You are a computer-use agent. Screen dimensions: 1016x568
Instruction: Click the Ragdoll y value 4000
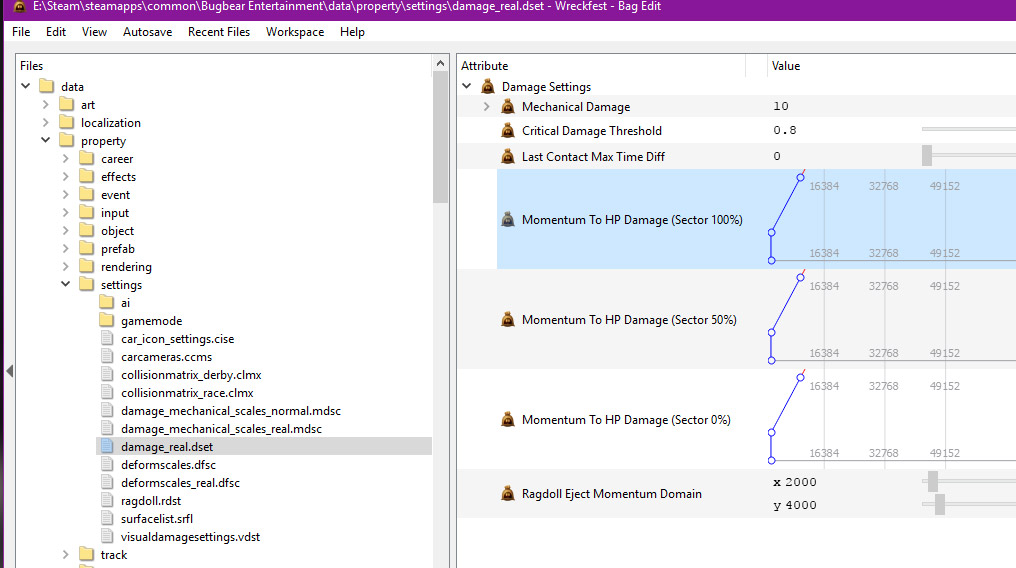click(801, 505)
